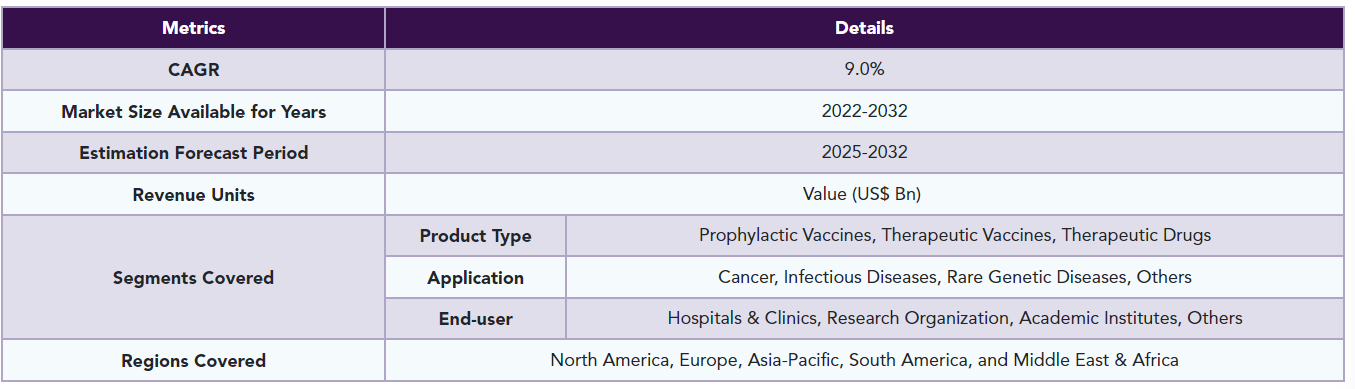
Task: Click the 2022-2032 years value
Action: pyautogui.click(x=865, y=112)
